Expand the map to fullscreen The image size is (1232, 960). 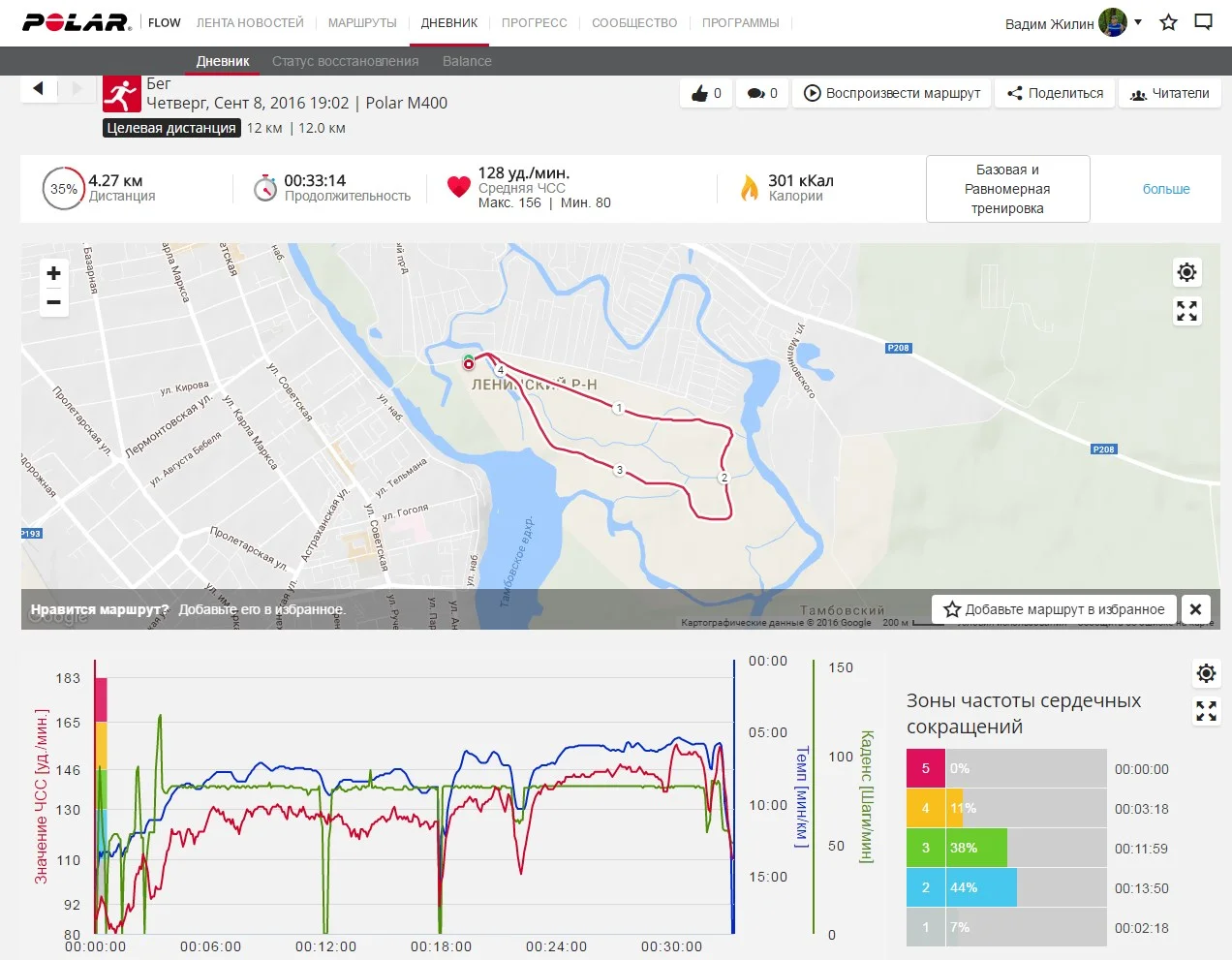tap(1186, 311)
